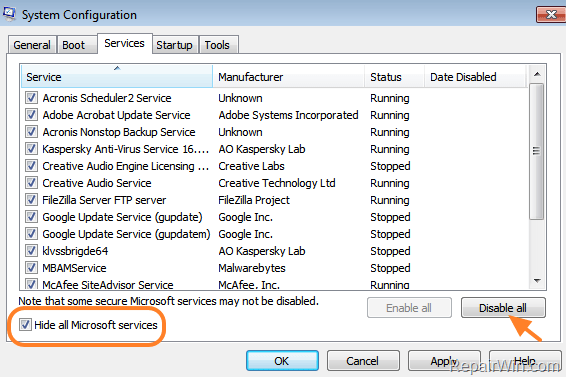Viewport: 566px width, 377px height.
Task: Sort by Service column header
Action: (117, 77)
